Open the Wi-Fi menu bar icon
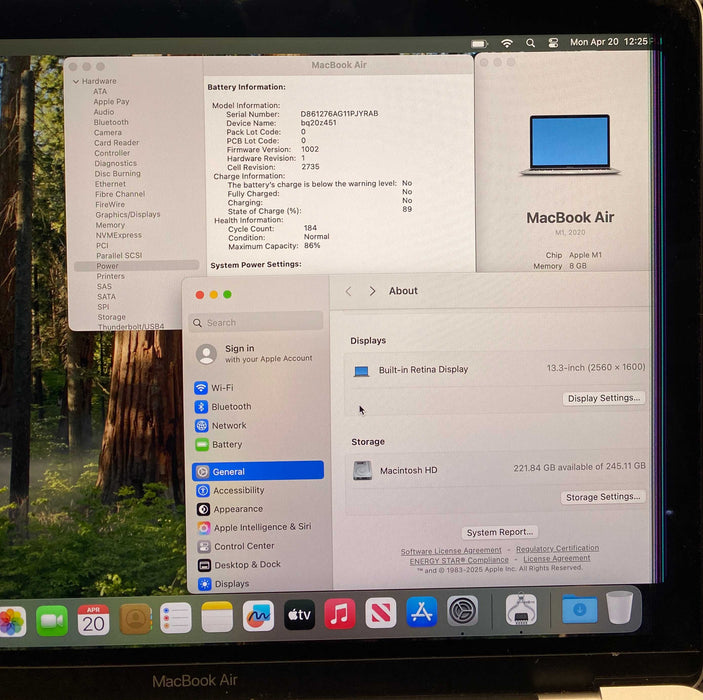Image resolution: width=703 pixels, height=700 pixels. click(507, 43)
